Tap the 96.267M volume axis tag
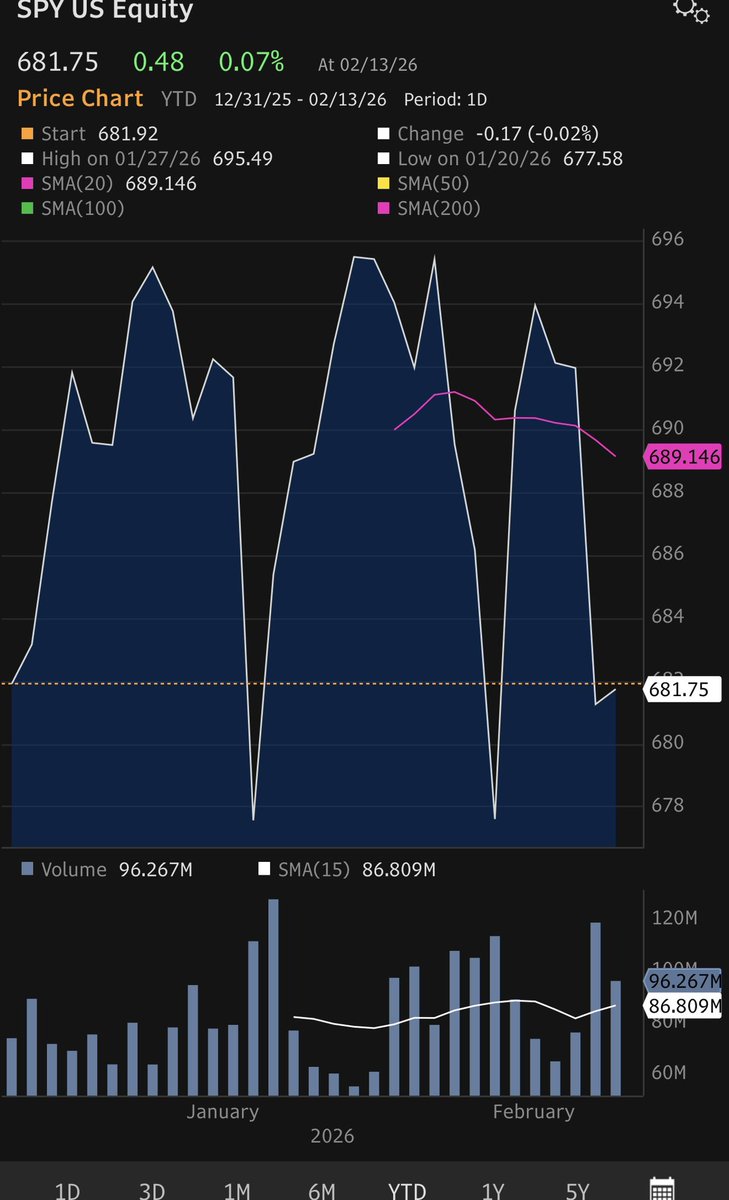729x1200 pixels. [x=685, y=980]
